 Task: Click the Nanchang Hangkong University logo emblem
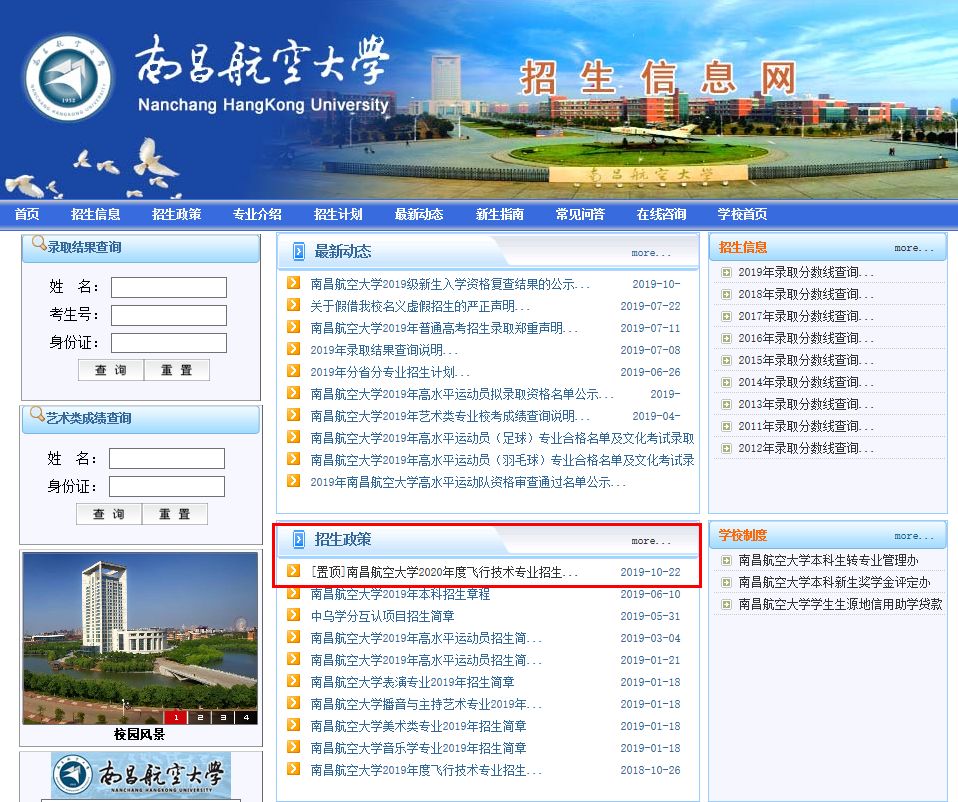coord(68,78)
